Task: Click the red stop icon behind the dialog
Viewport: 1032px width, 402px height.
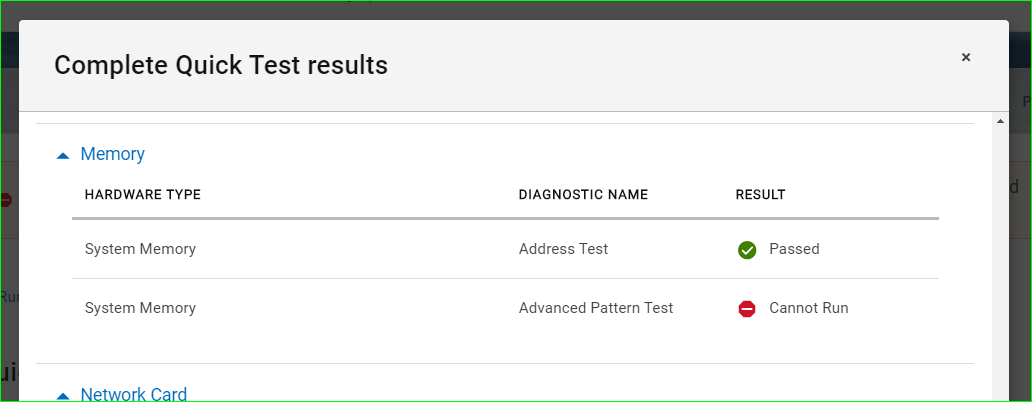Action: 6,200
